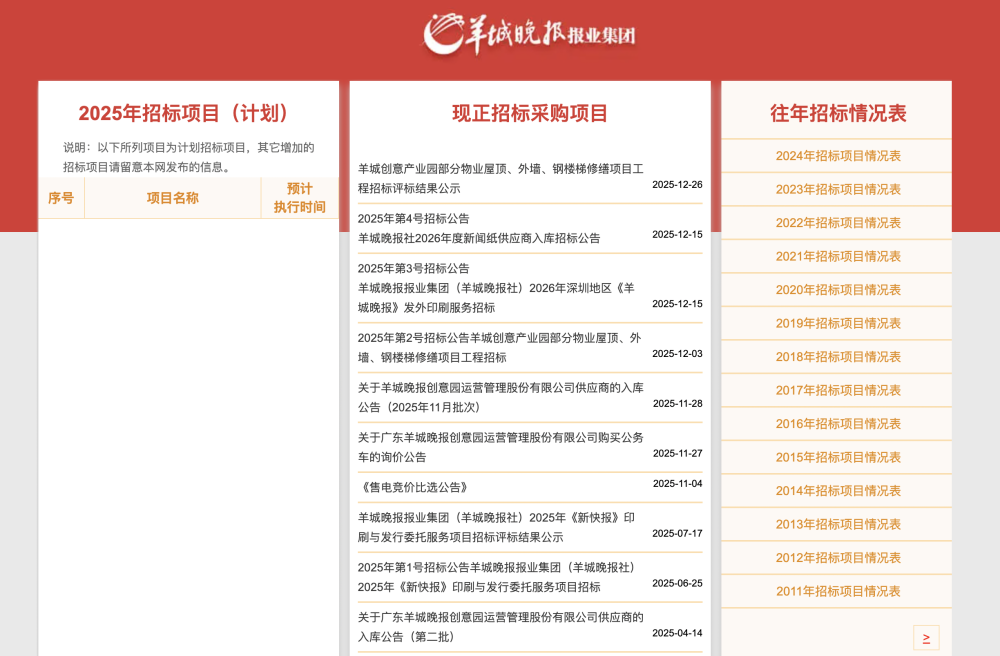View the 2022年招标项目情况表
The width and height of the screenshot is (1000, 656).
pyautogui.click(x=838, y=222)
